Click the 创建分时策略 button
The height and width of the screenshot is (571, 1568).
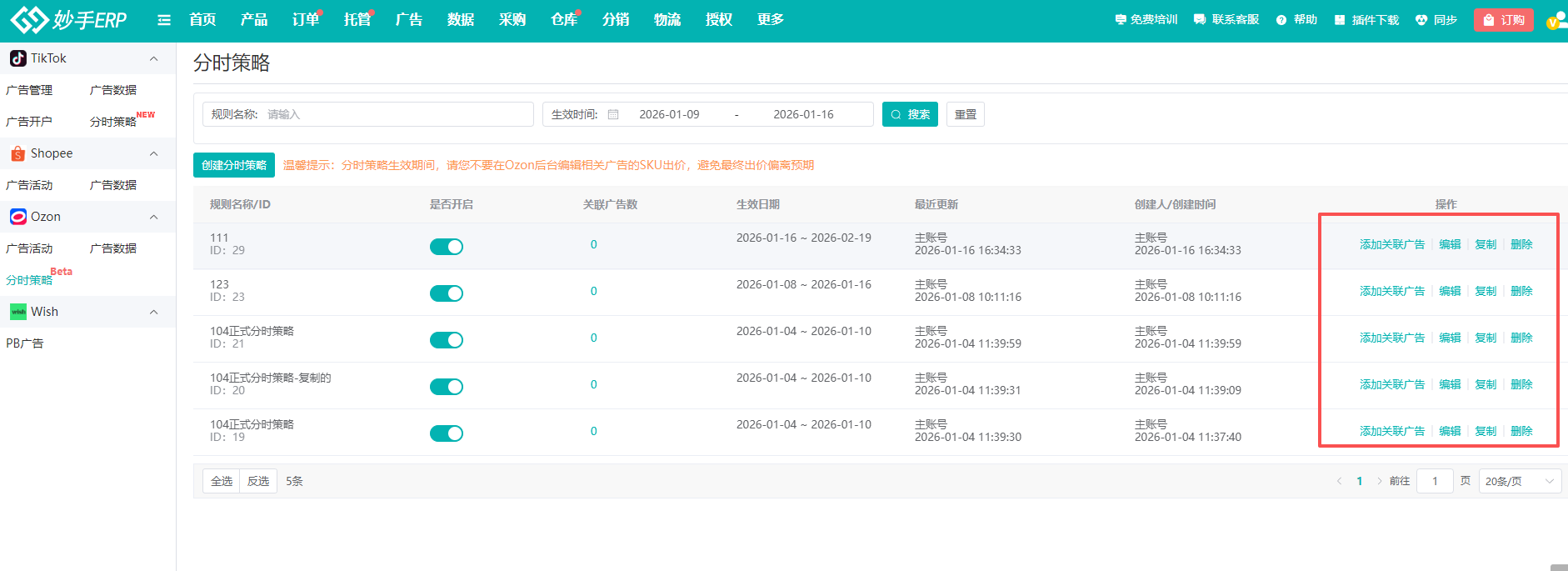(234, 165)
